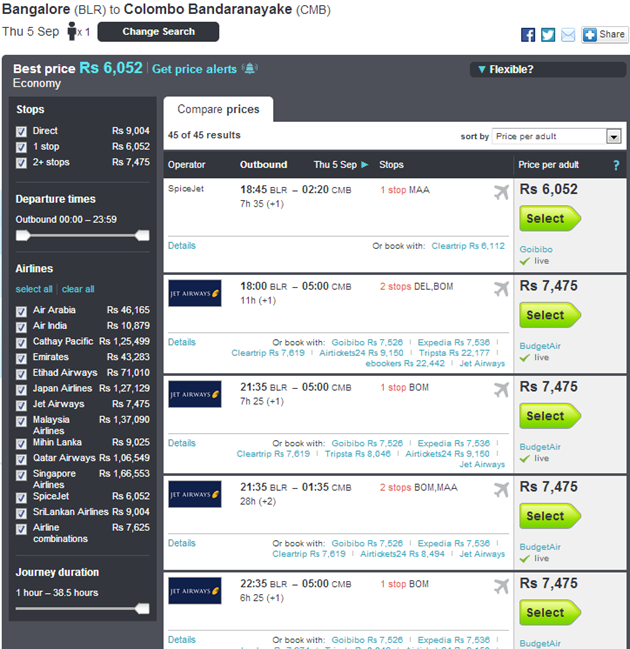Click Best price Rs 6,052 text
Viewport: 630px width, 649px height.
coord(78,68)
